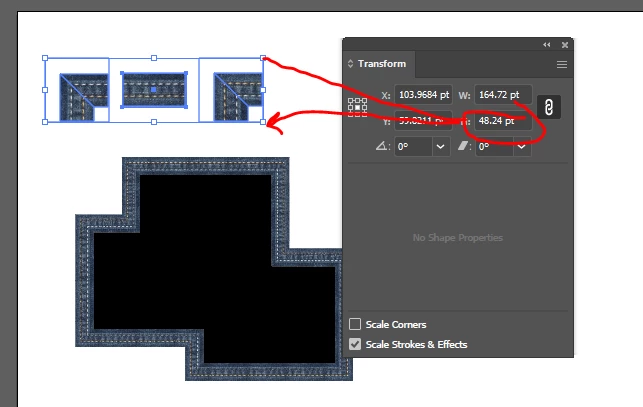Edit the W width field
This screenshot has height=407, width=643.
(503, 95)
